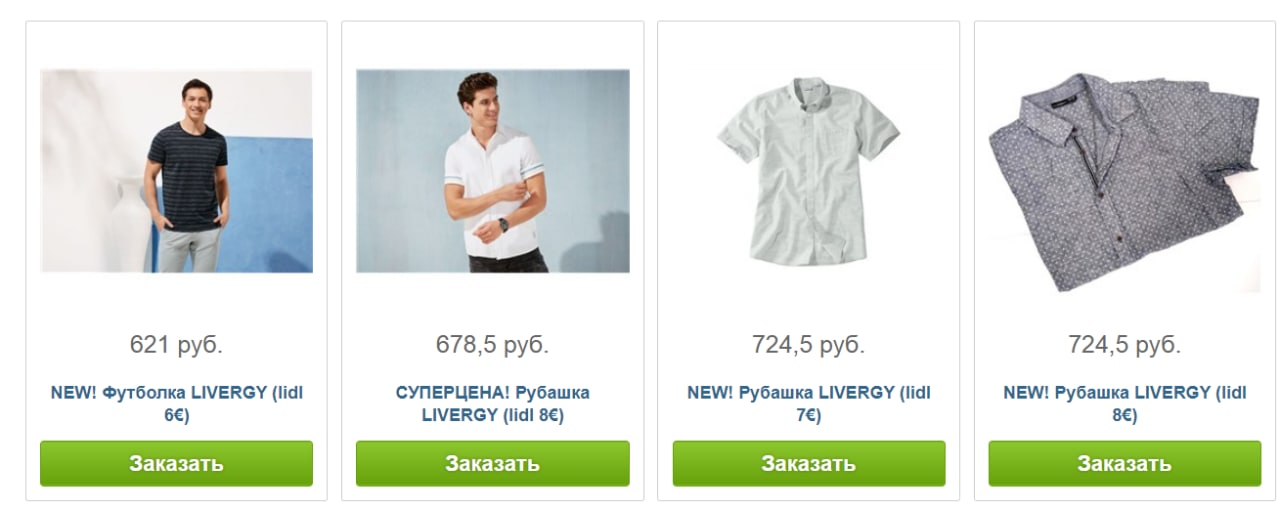Select the price under the light green shirt

point(808,345)
